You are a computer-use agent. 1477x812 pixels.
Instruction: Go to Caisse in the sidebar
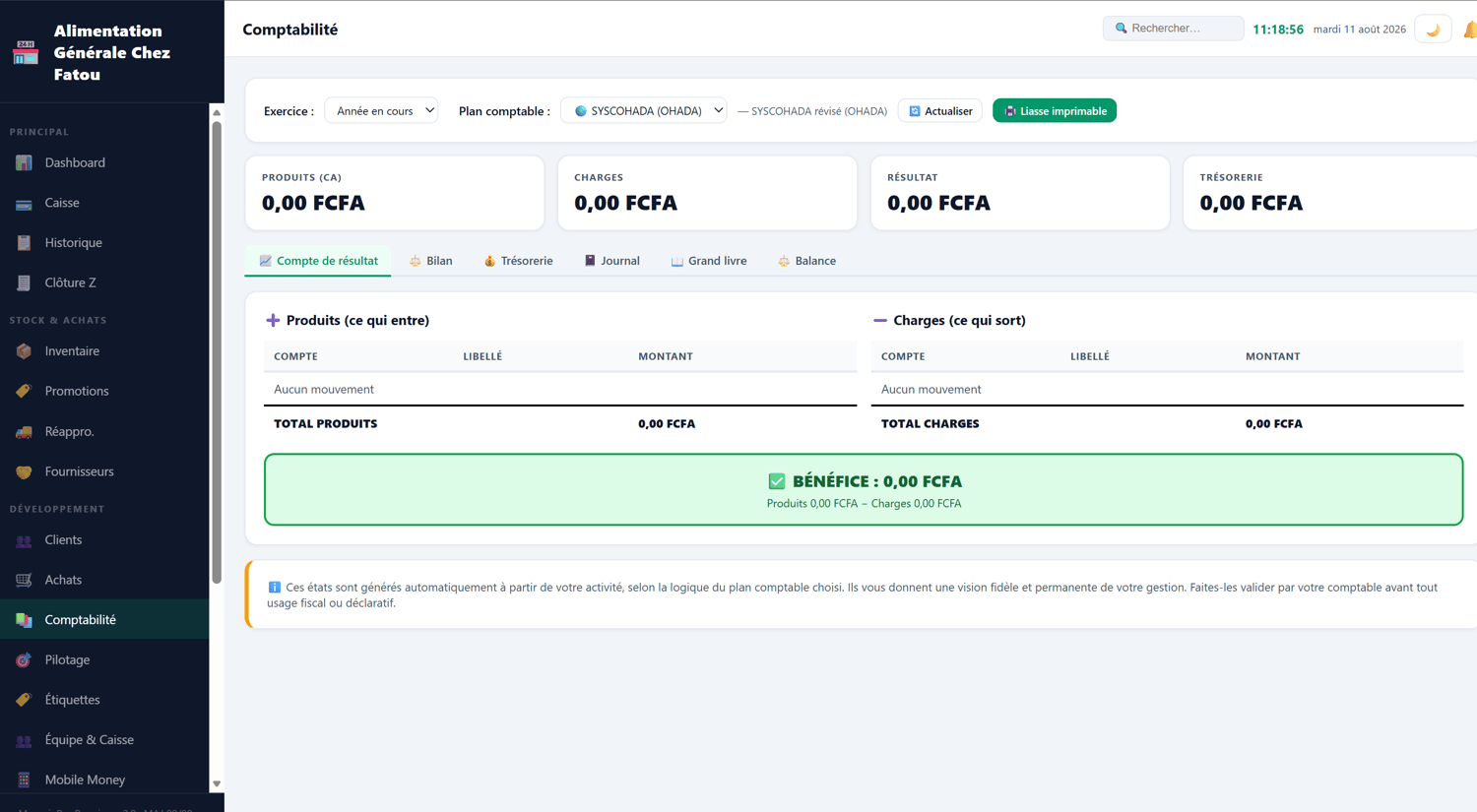104,203
